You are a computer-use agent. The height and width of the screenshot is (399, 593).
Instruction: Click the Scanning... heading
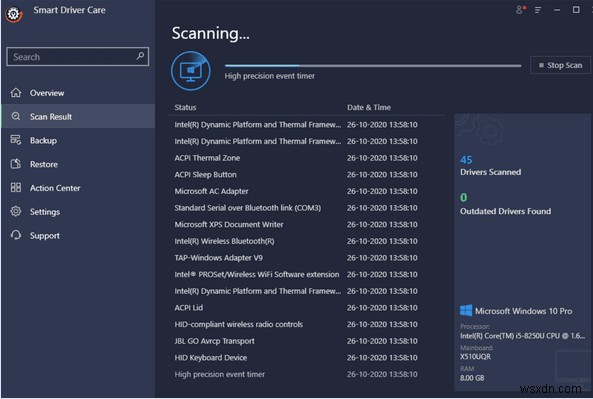click(211, 33)
